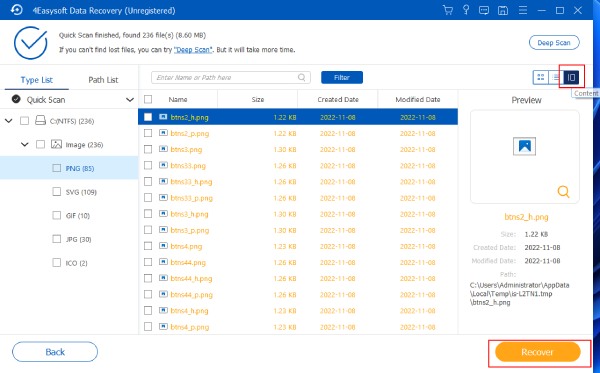Switch to the Path List tab

pyautogui.click(x=103, y=80)
